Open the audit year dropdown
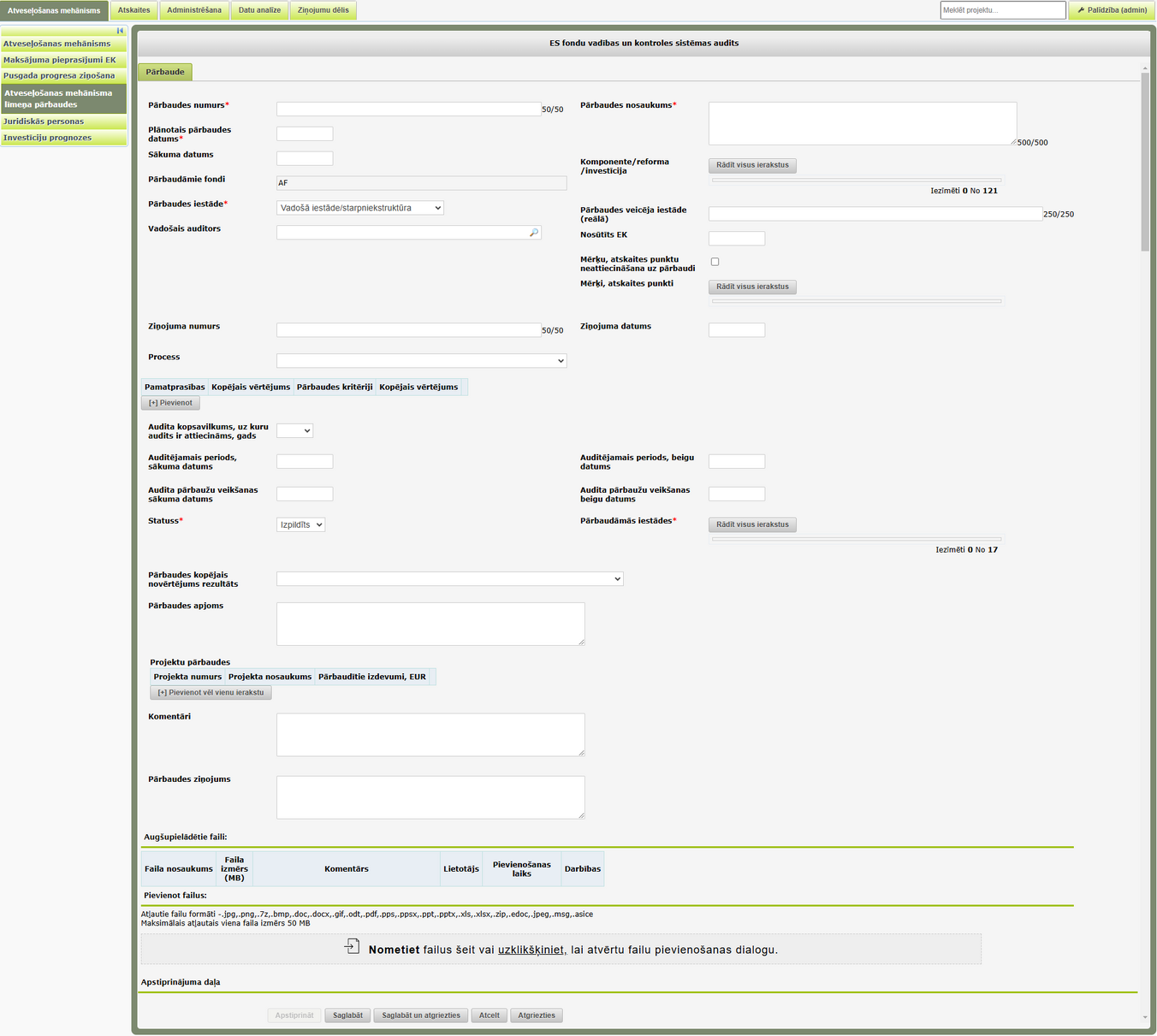The image size is (1157, 1036). [294, 430]
